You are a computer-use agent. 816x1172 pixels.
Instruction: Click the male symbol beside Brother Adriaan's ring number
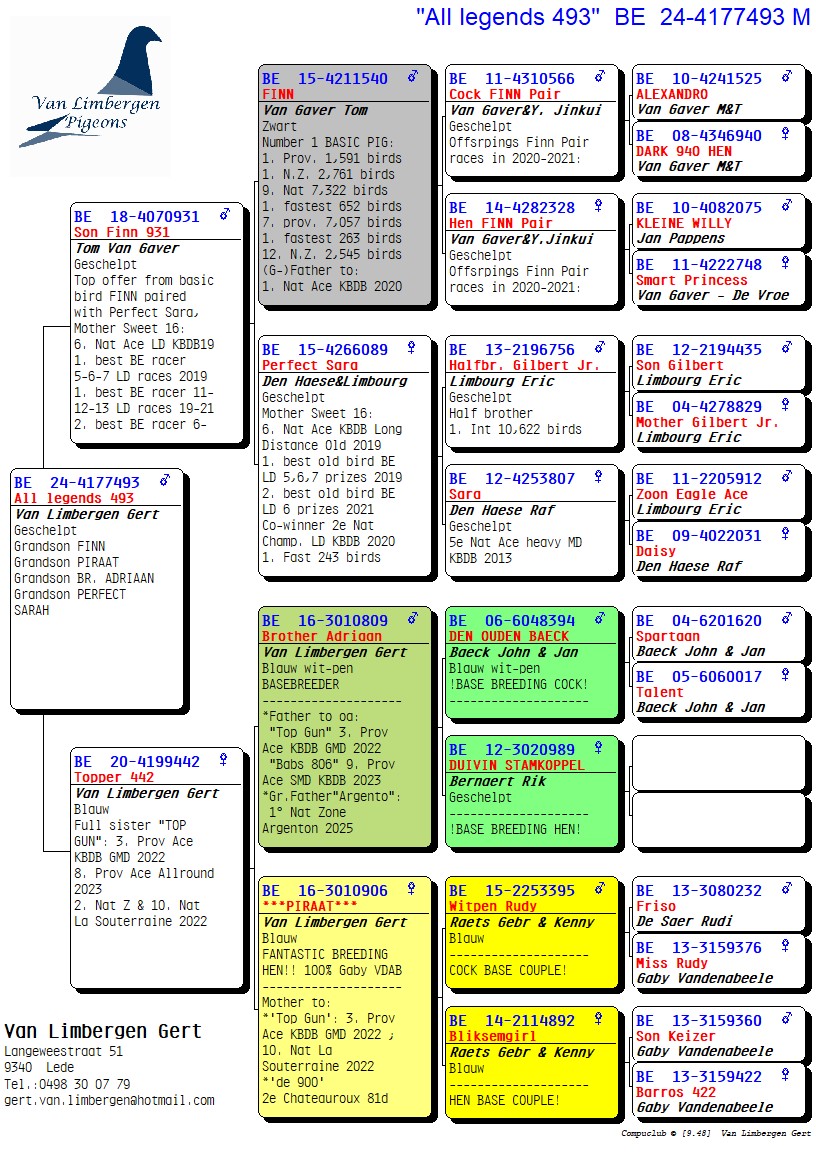pyautogui.click(x=412, y=619)
